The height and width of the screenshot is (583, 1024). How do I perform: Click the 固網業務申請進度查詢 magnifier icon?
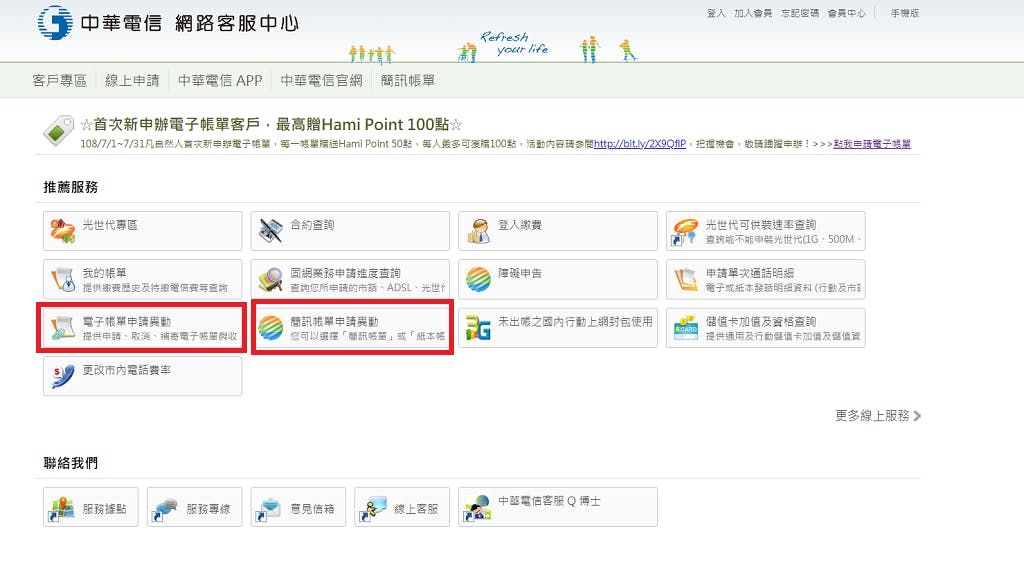270,279
